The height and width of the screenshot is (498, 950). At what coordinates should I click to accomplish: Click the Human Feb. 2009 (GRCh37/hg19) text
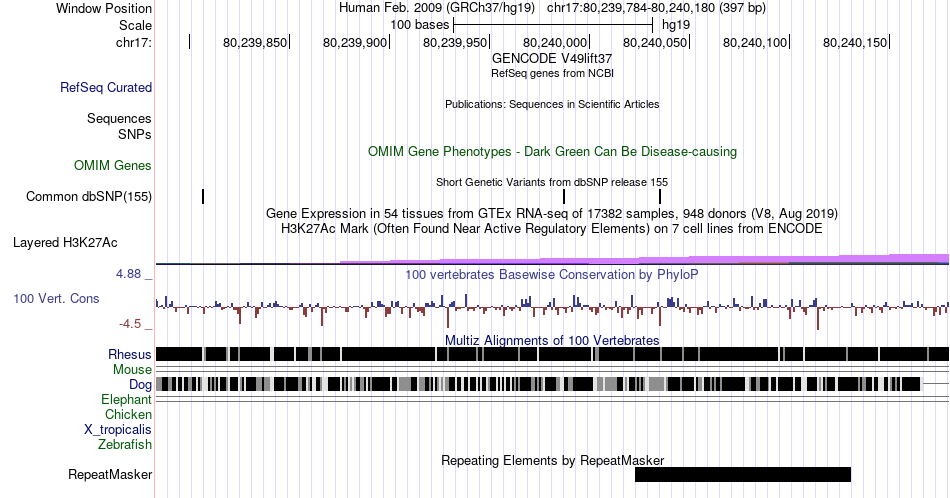[x=437, y=8]
